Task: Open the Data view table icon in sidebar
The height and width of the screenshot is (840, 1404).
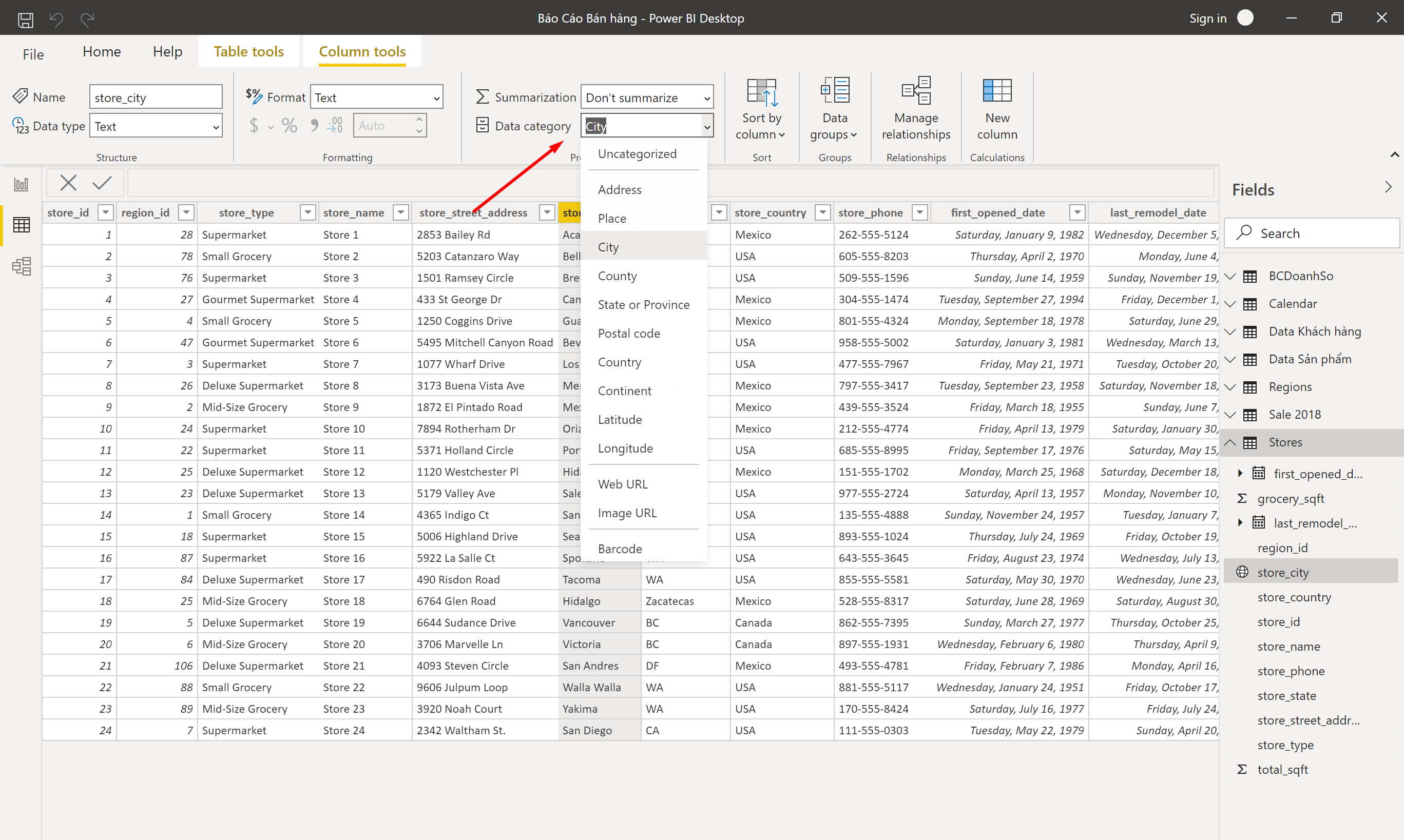Action: 22,225
